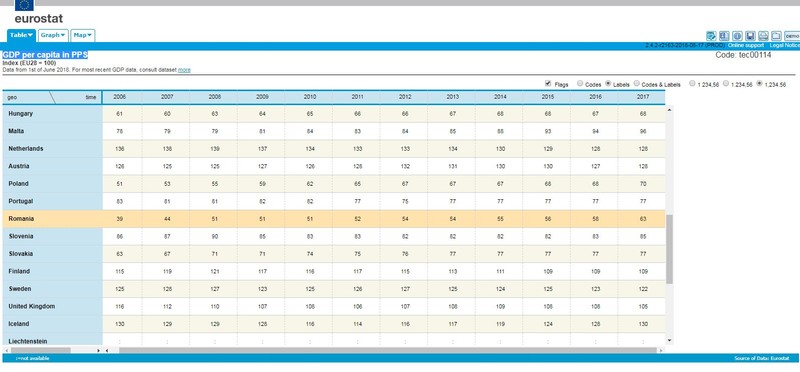Open the Map tab dropdown
The height and width of the screenshot is (372, 800).
tap(83, 35)
